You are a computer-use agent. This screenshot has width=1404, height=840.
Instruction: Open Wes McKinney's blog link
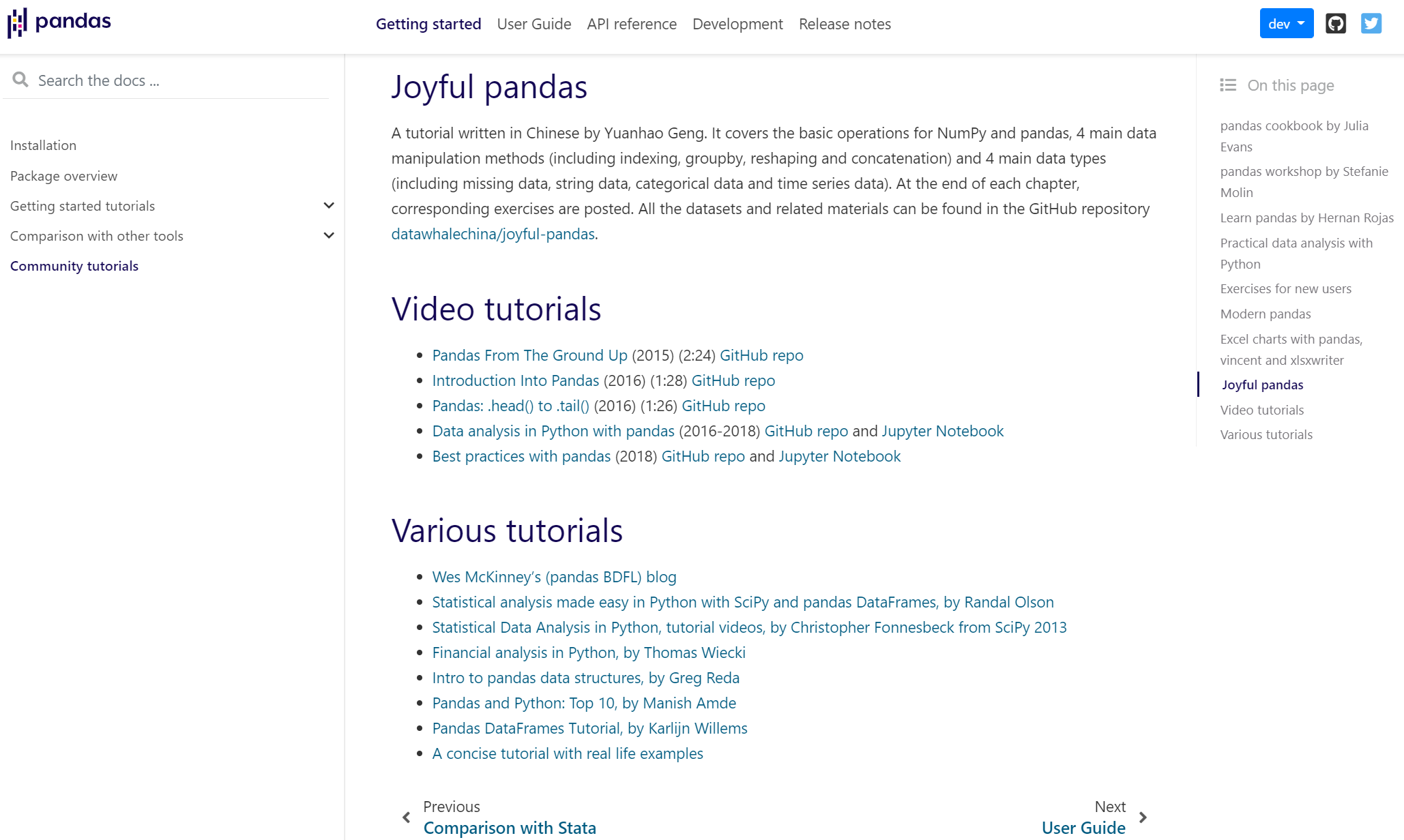click(x=554, y=577)
